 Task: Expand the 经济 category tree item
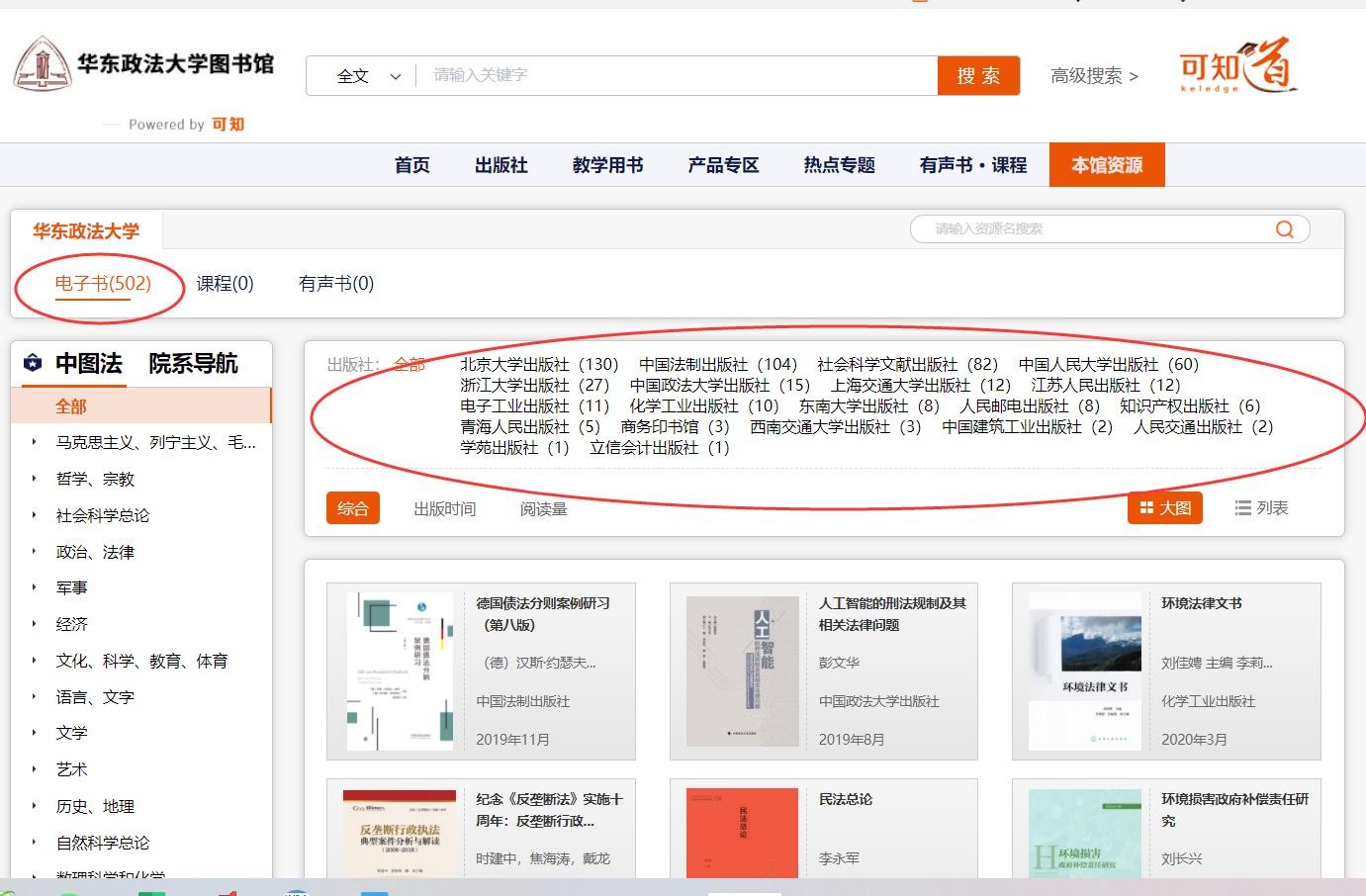pos(34,624)
